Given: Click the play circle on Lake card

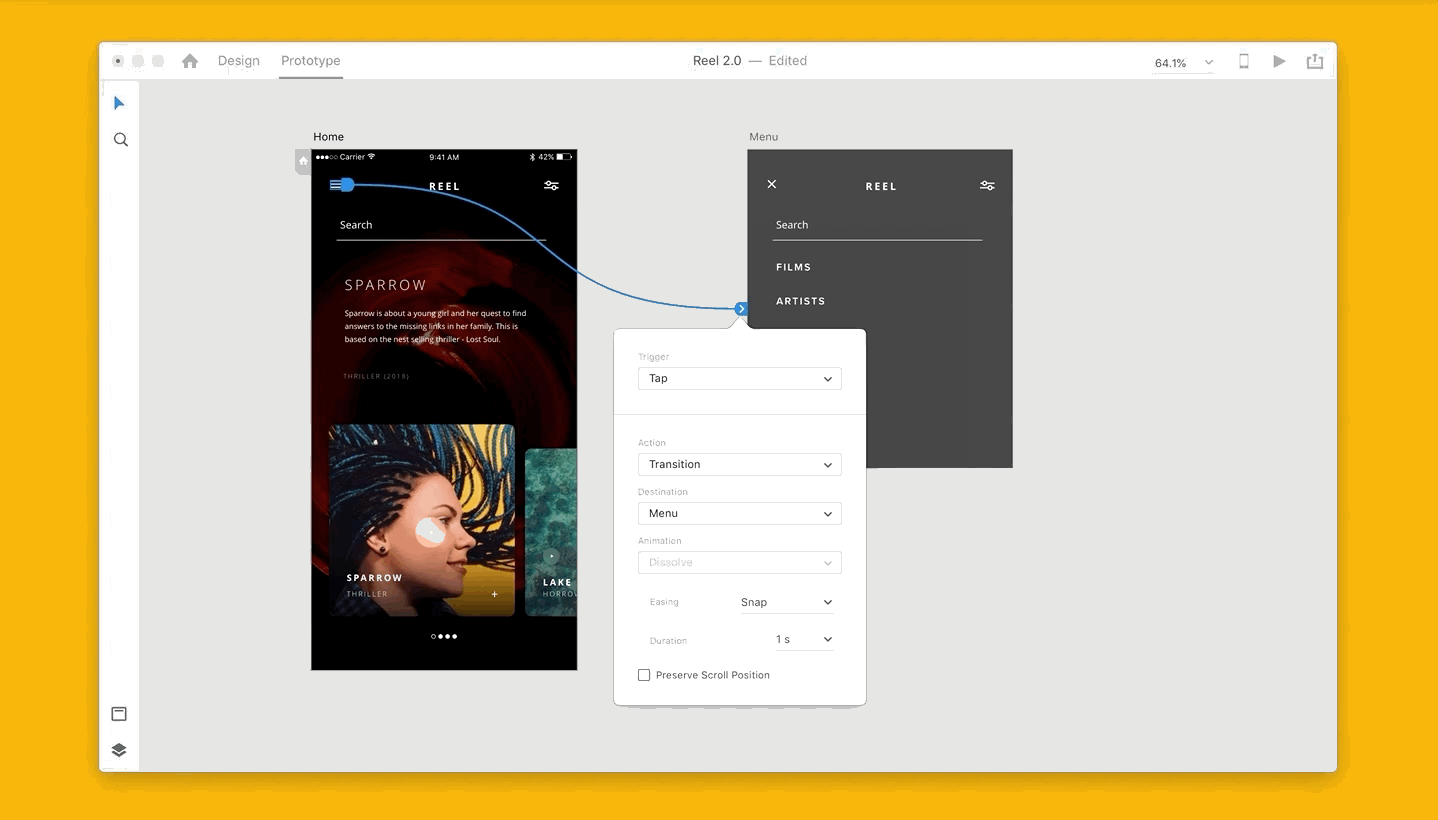Looking at the screenshot, I should (x=551, y=555).
